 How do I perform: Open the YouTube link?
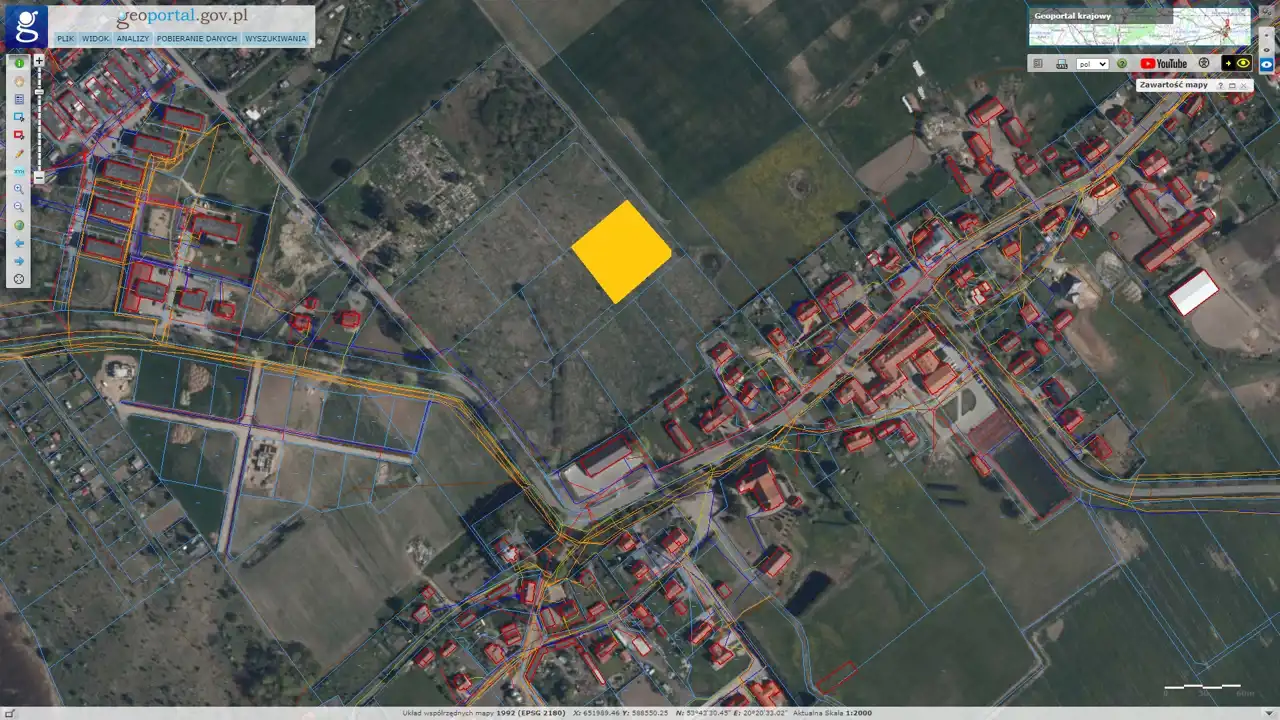[1163, 63]
